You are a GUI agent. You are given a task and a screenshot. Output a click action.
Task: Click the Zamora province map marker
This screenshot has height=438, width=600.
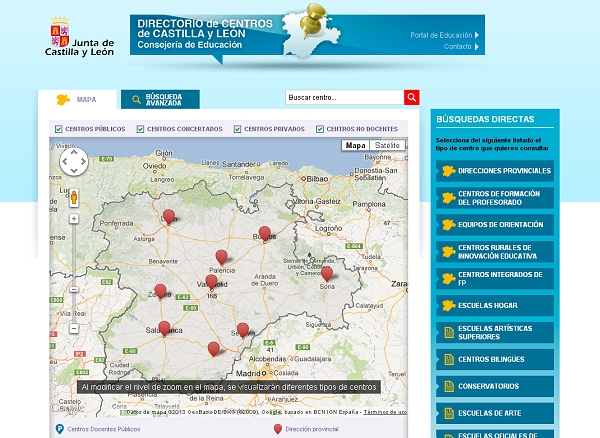(x=160, y=292)
